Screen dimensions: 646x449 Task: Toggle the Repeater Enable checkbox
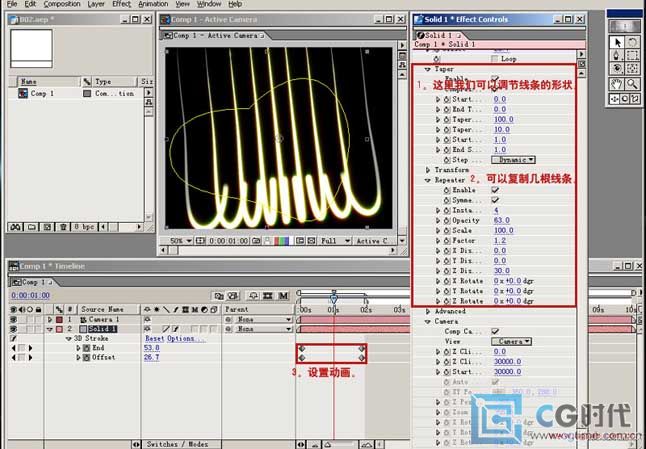(495, 190)
